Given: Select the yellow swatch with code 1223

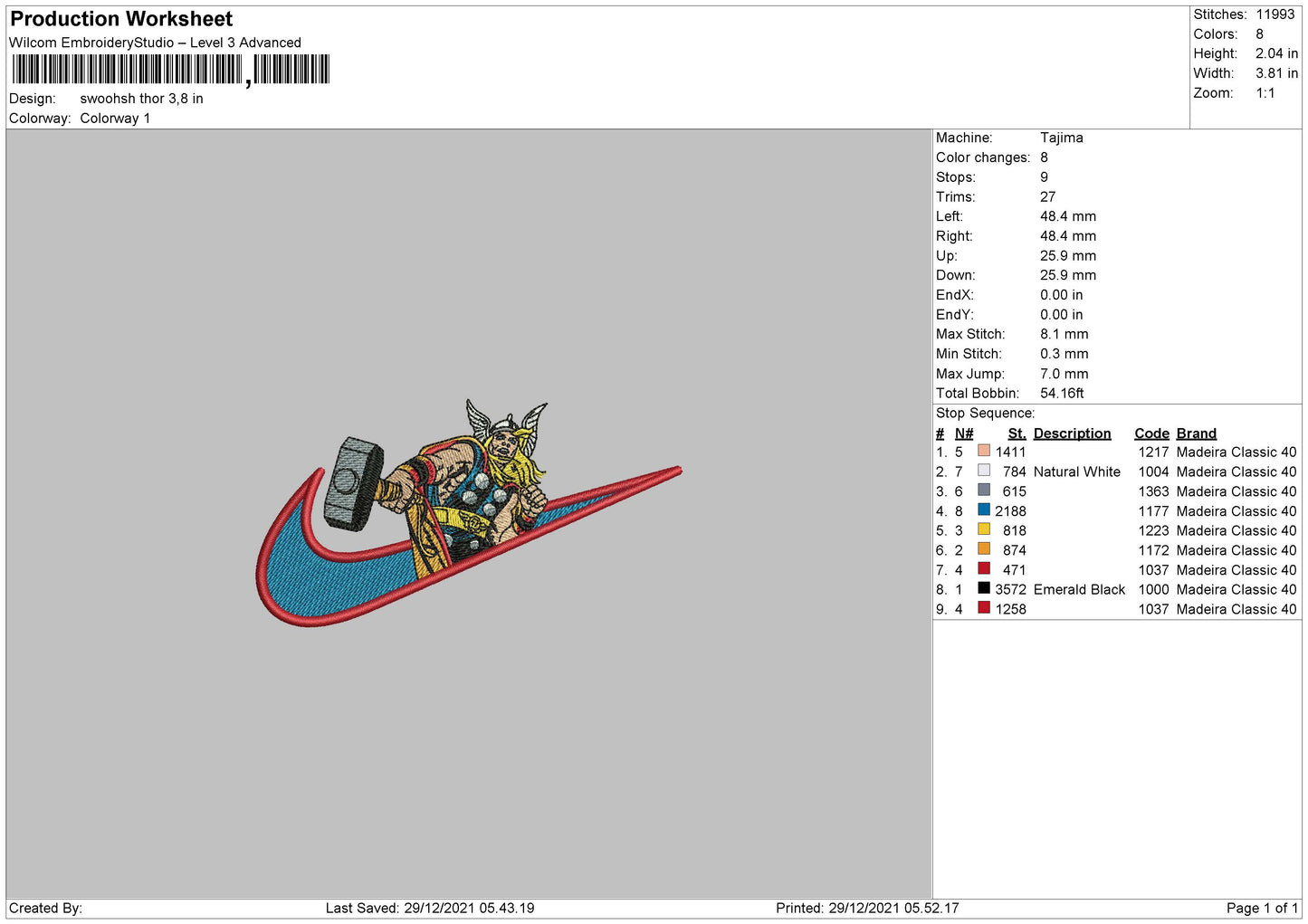Looking at the screenshot, I should coord(983,529).
